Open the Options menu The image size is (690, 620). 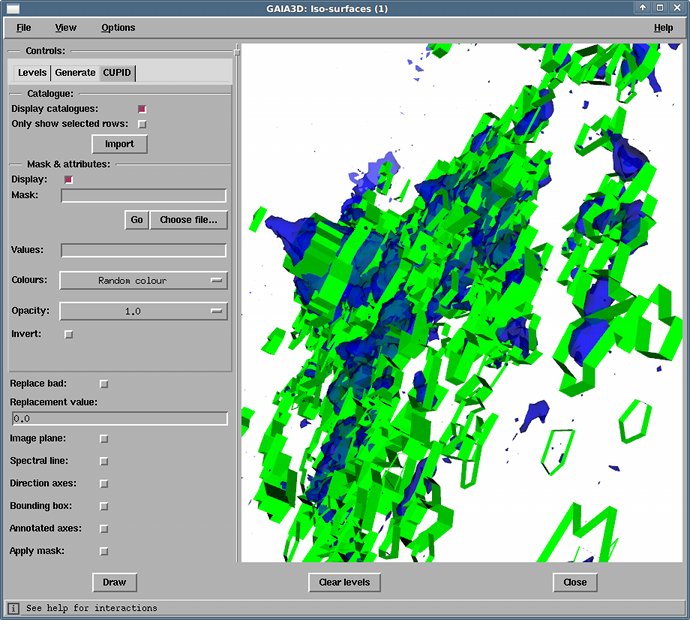(118, 28)
